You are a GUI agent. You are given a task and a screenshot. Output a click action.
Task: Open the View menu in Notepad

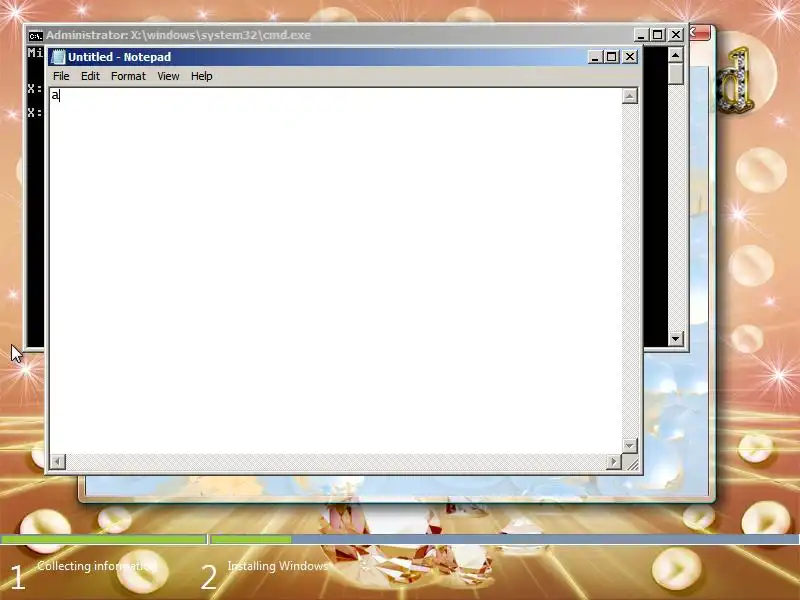coord(168,76)
